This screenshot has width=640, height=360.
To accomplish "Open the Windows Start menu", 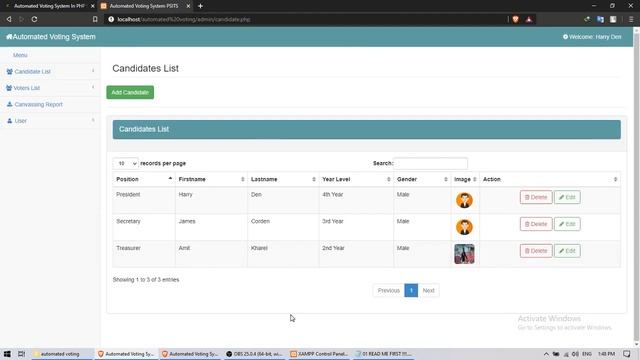I will click(x=7, y=354).
